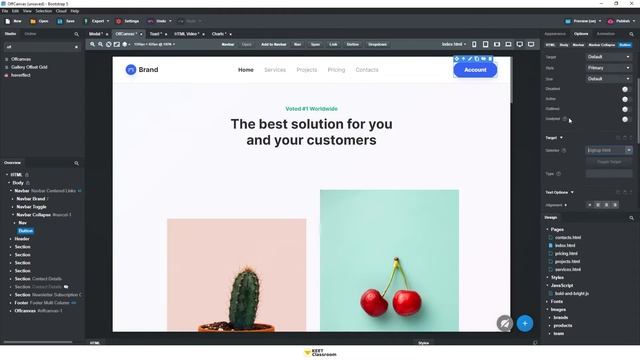Search components in the Studio panel

(x=76, y=34)
